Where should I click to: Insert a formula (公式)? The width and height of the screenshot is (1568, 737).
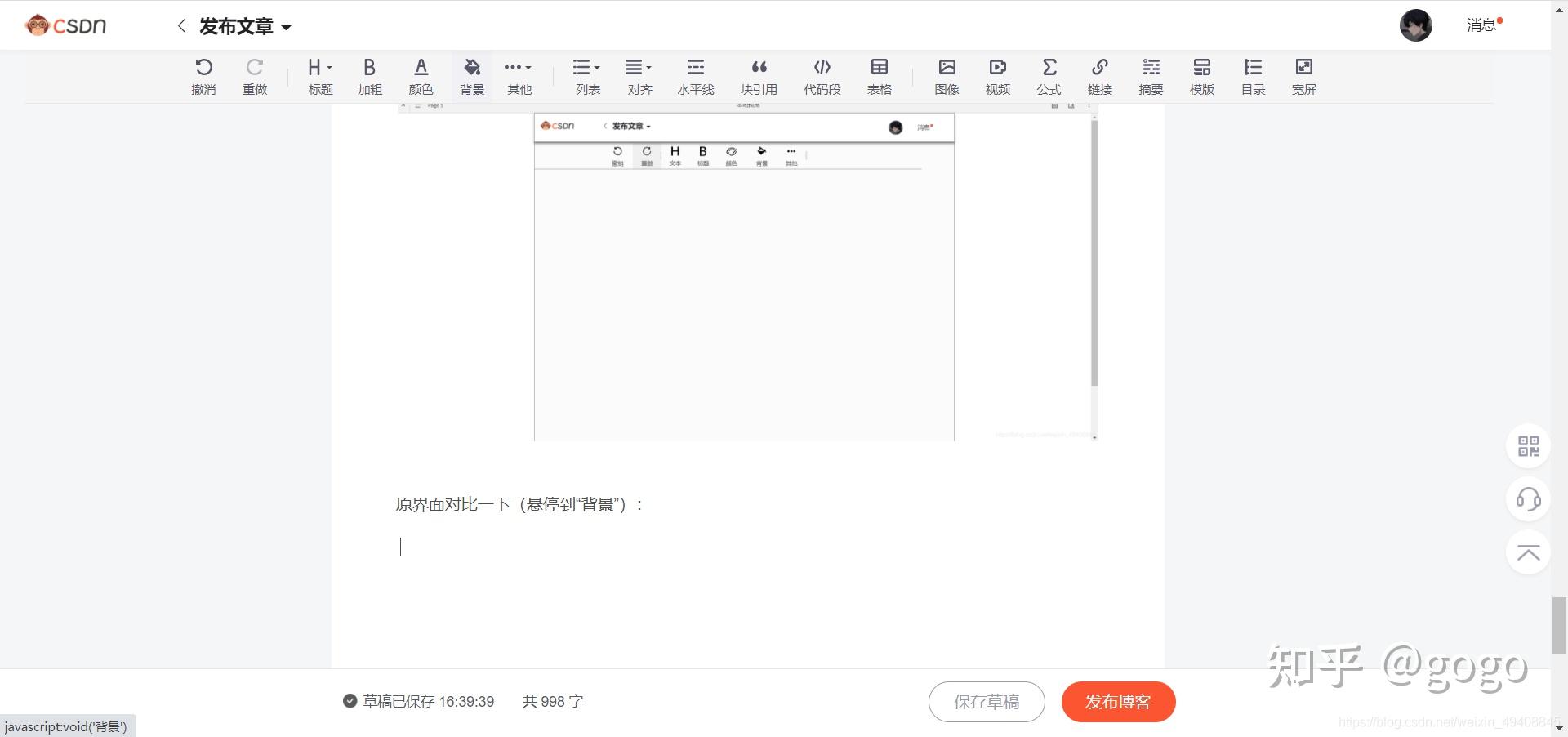coord(1049,77)
